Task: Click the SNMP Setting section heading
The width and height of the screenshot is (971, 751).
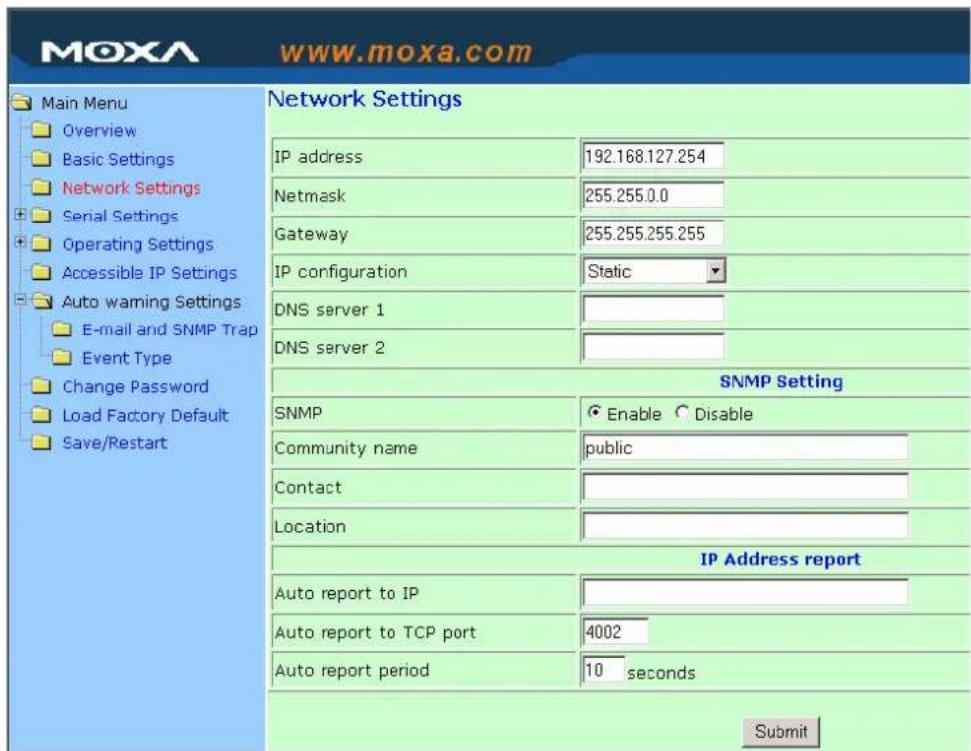Action: click(x=781, y=381)
